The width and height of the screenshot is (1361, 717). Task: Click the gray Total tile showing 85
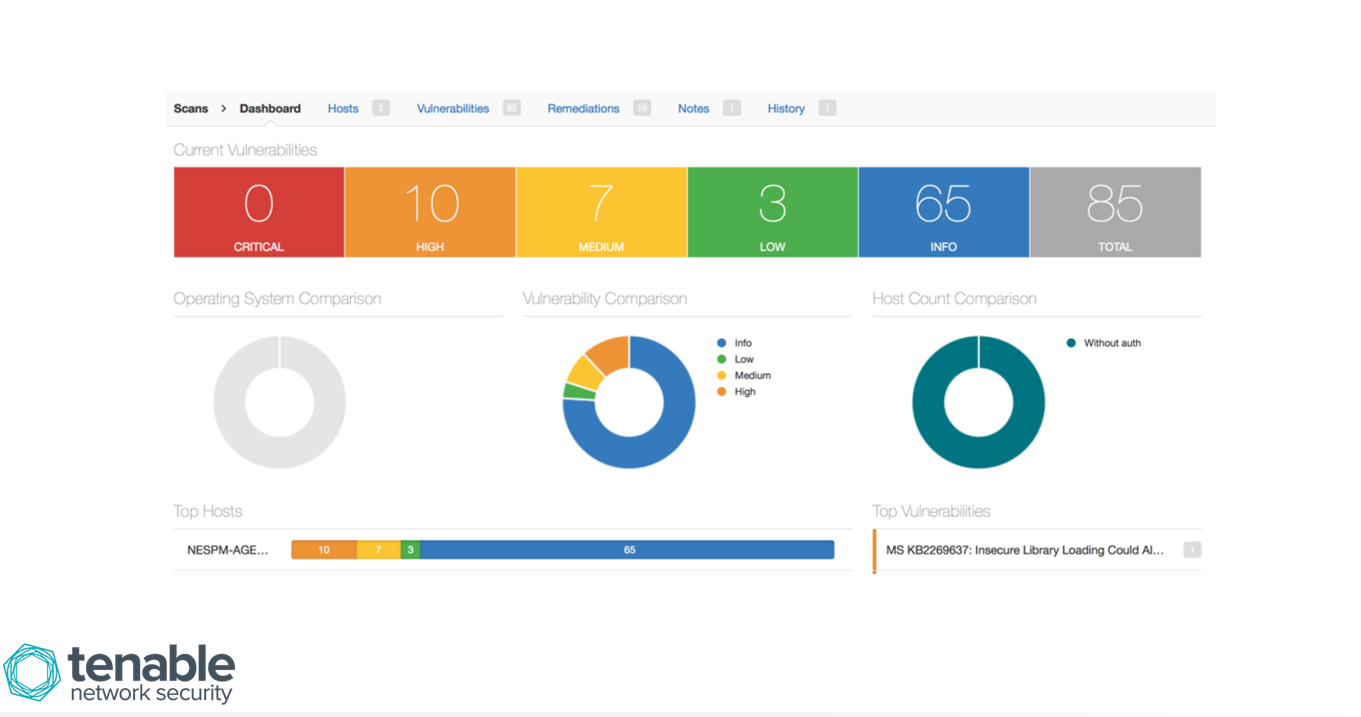click(1115, 211)
